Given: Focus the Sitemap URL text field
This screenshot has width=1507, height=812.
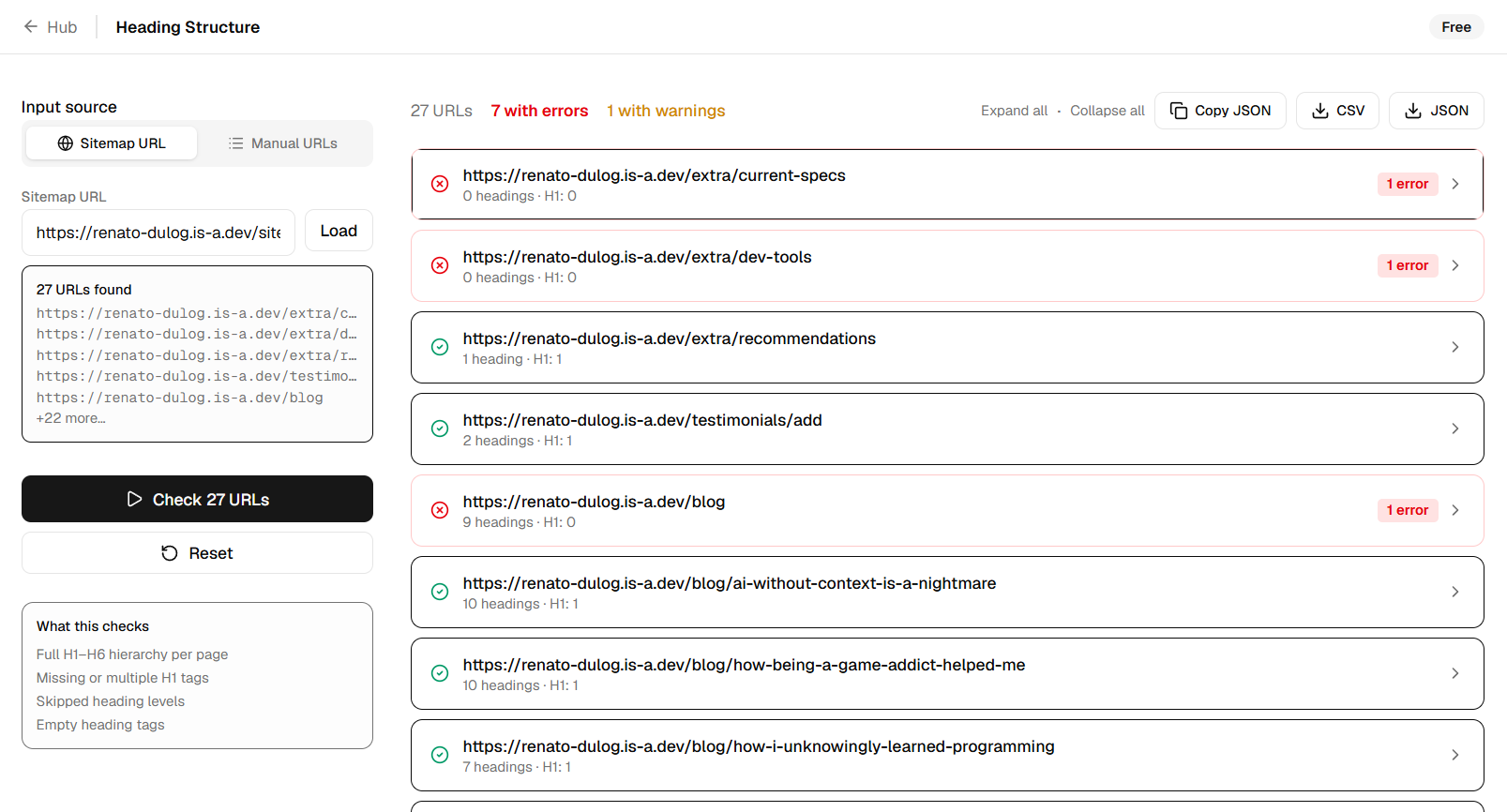Looking at the screenshot, I should (x=158, y=233).
